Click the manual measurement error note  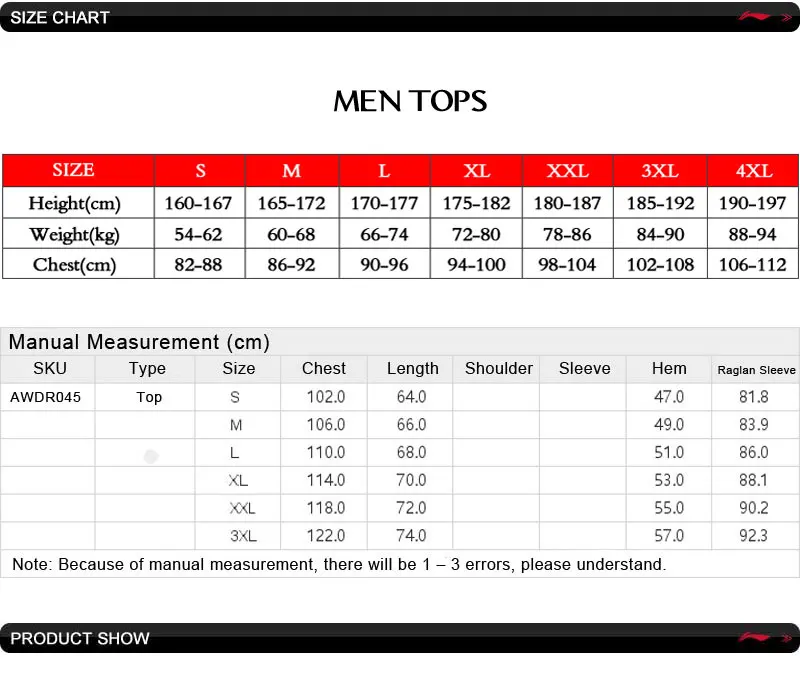pyautogui.click(x=339, y=564)
